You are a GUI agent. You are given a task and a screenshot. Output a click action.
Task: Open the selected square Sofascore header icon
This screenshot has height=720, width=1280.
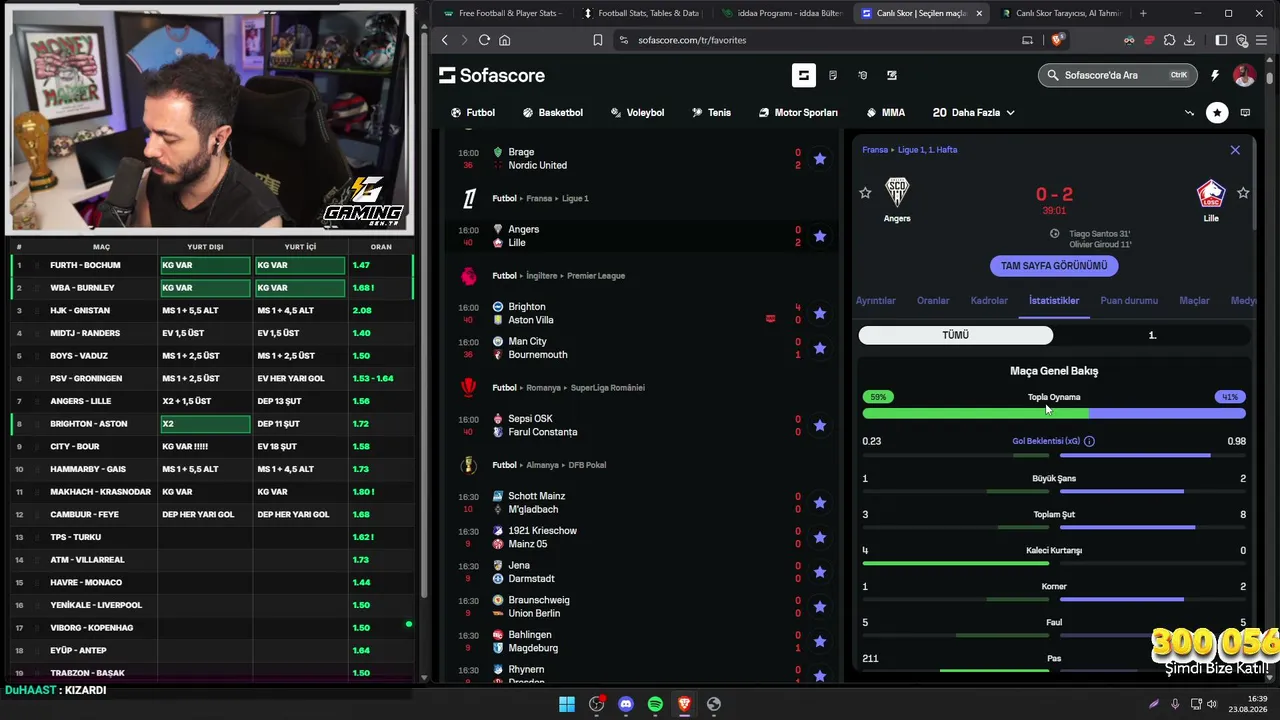(803, 75)
